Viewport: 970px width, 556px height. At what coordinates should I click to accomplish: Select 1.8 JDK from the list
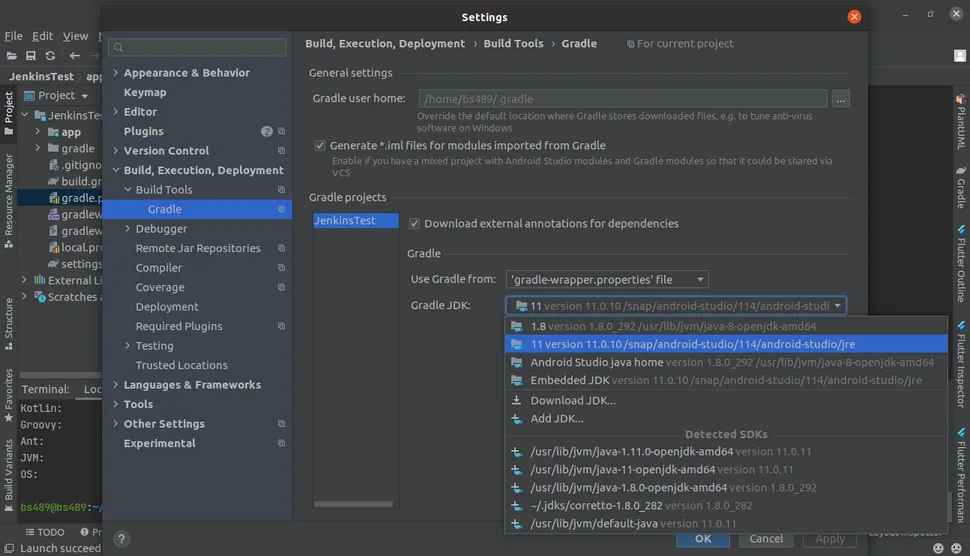coord(673,326)
